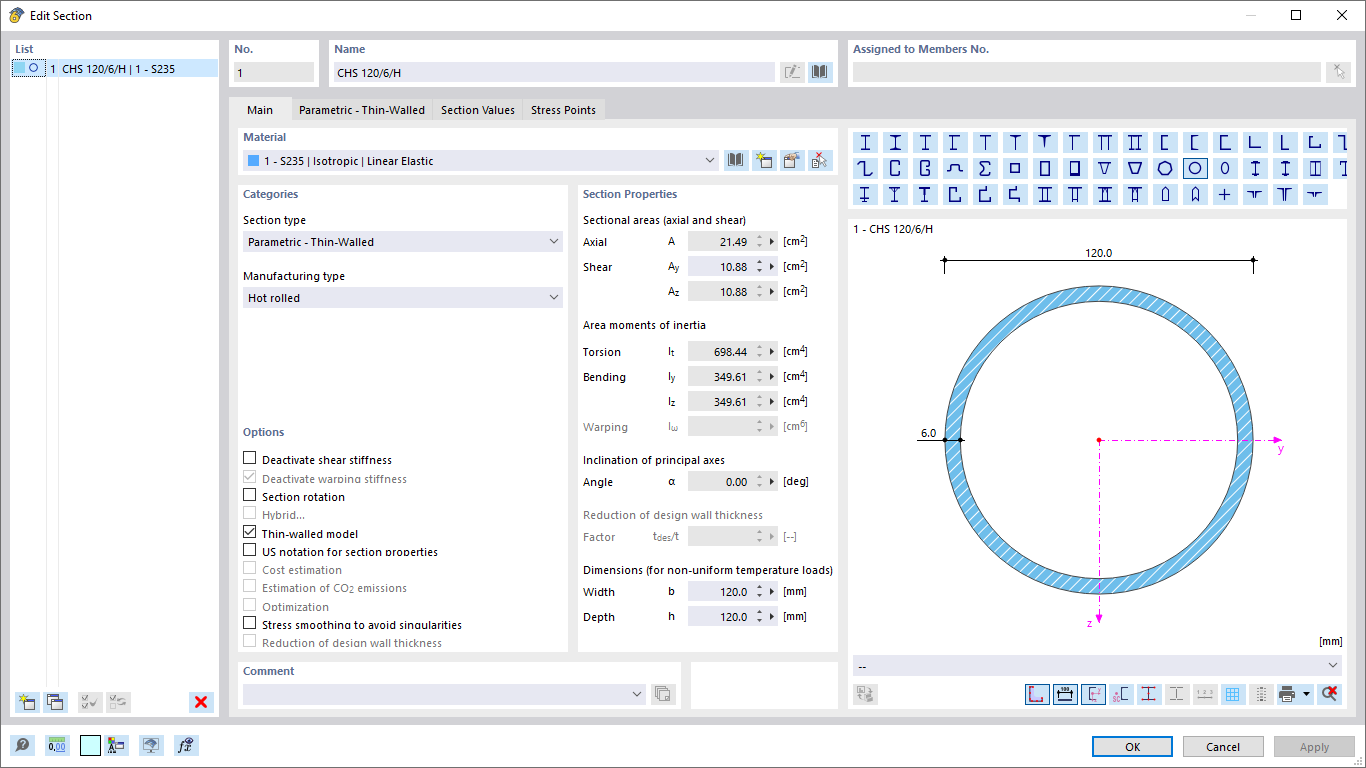Toggle principal axes y-z display icon
The height and width of the screenshot is (768, 1366).
coord(1093,694)
